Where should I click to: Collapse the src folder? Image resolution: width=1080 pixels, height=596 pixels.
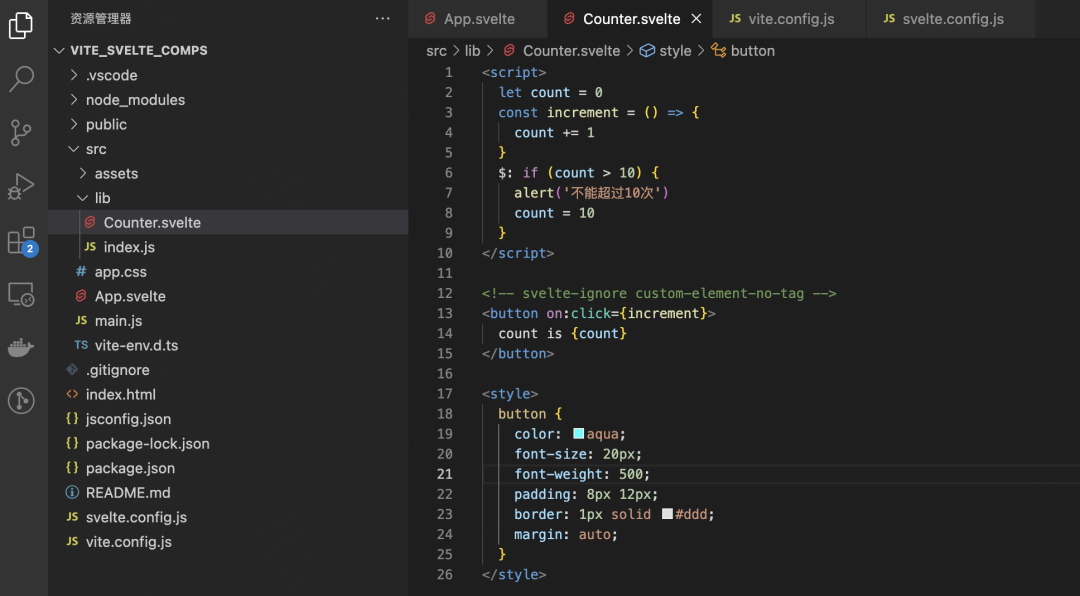[x=228, y=149]
